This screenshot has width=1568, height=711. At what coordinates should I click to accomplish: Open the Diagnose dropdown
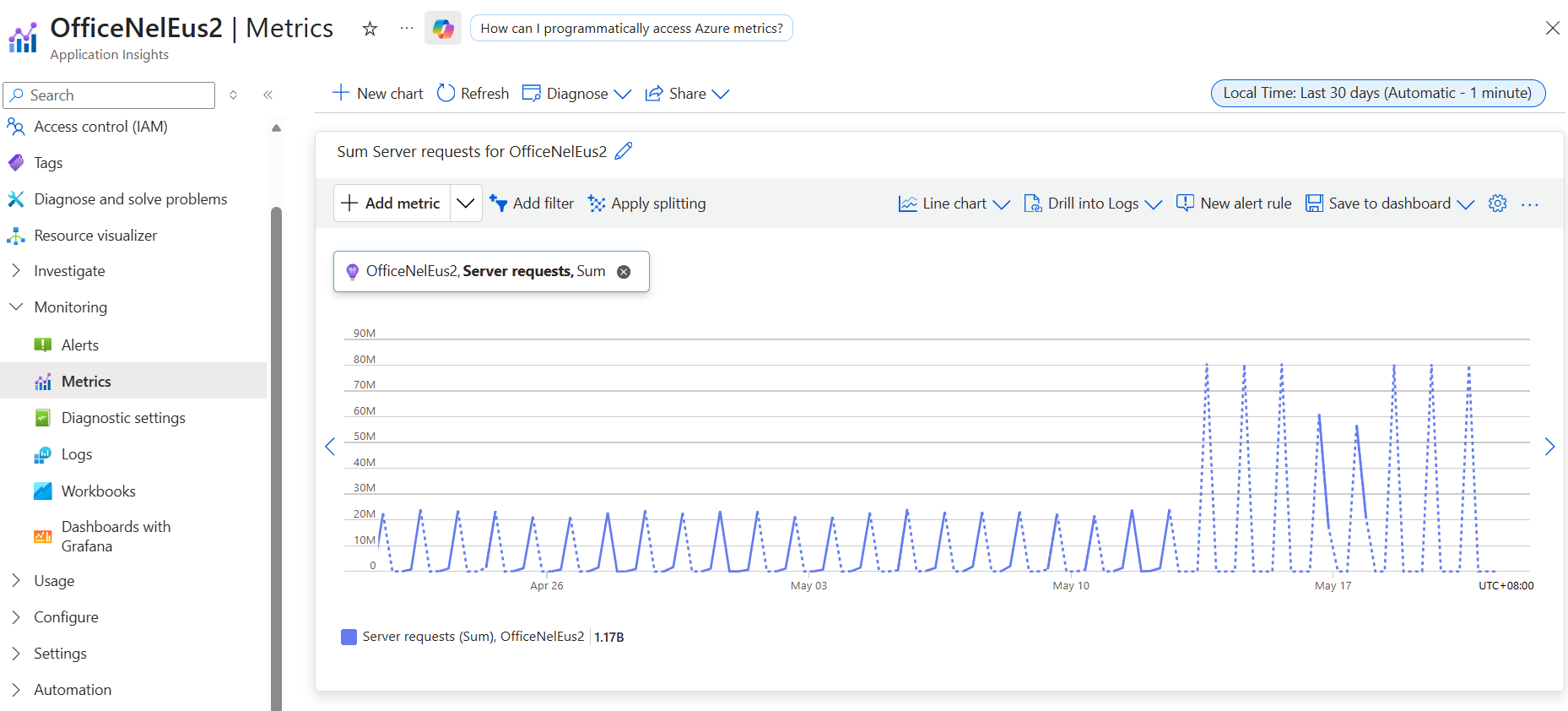pos(576,94)
